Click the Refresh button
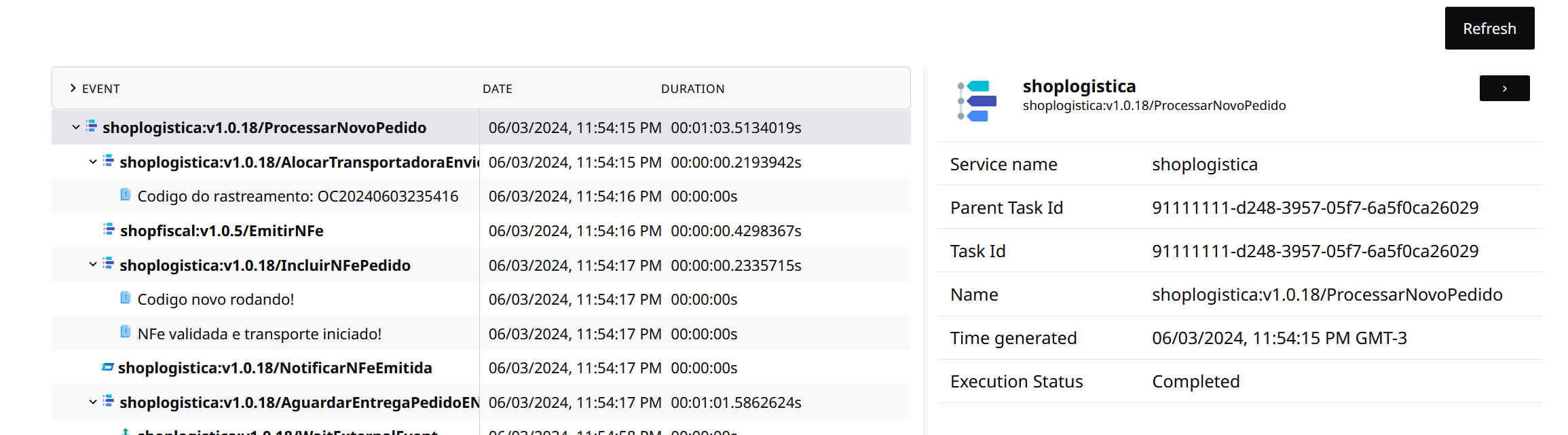The height and width of the screenshot is (435, 1568). (1489, 29)
